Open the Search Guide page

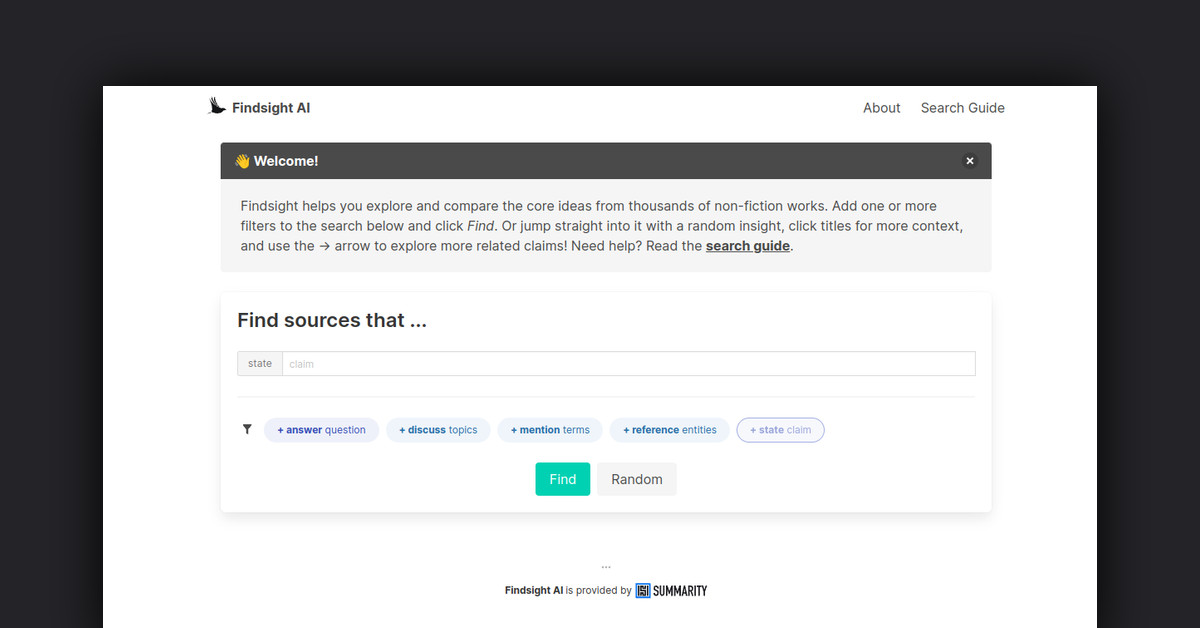[x=962, y=107]
